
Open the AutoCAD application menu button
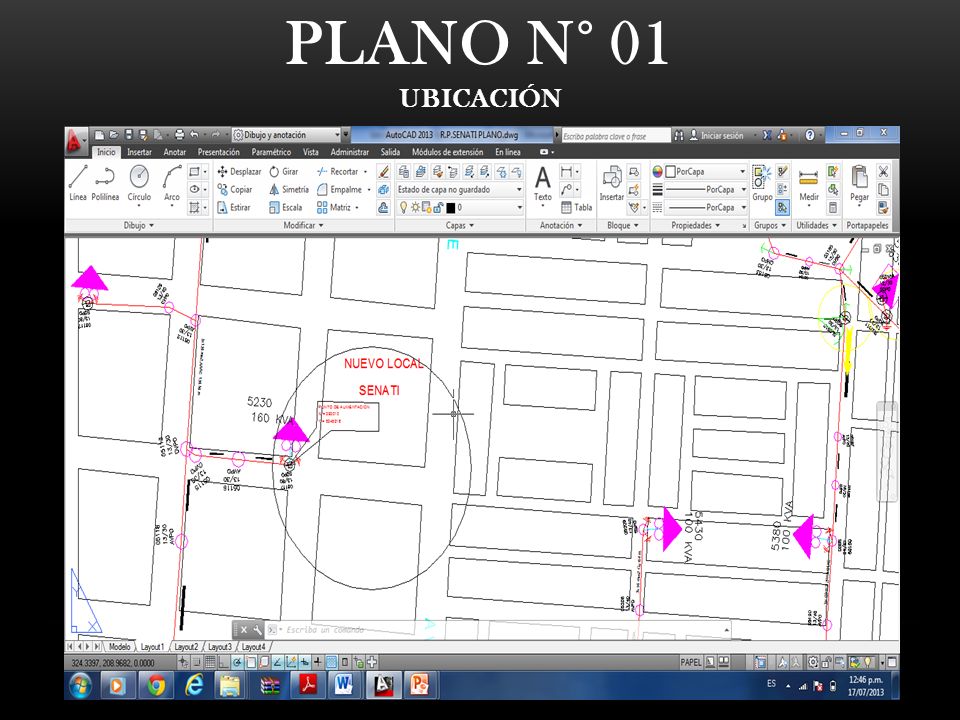[75, 140]
